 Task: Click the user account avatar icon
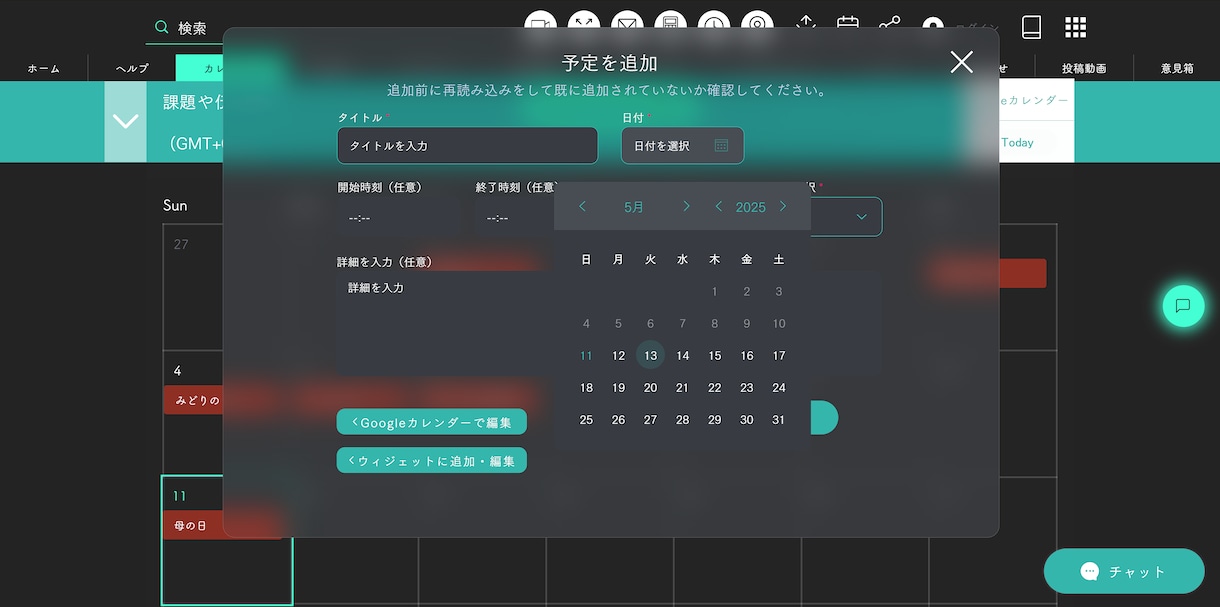click(x=933, y=27)
